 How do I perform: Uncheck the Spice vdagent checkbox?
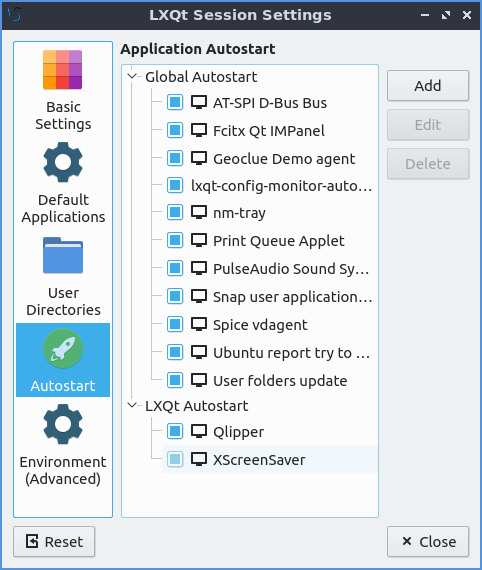pos(175,324)
